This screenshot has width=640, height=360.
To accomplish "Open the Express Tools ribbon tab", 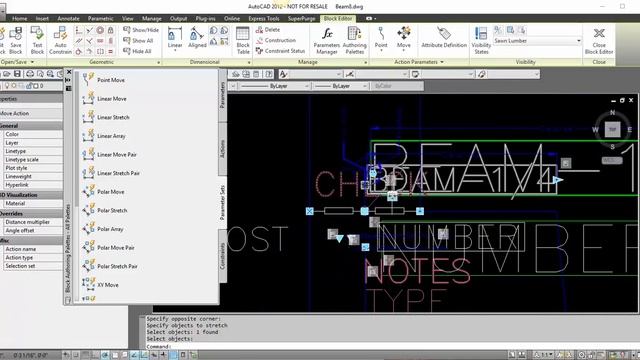I will coord(264,18).
